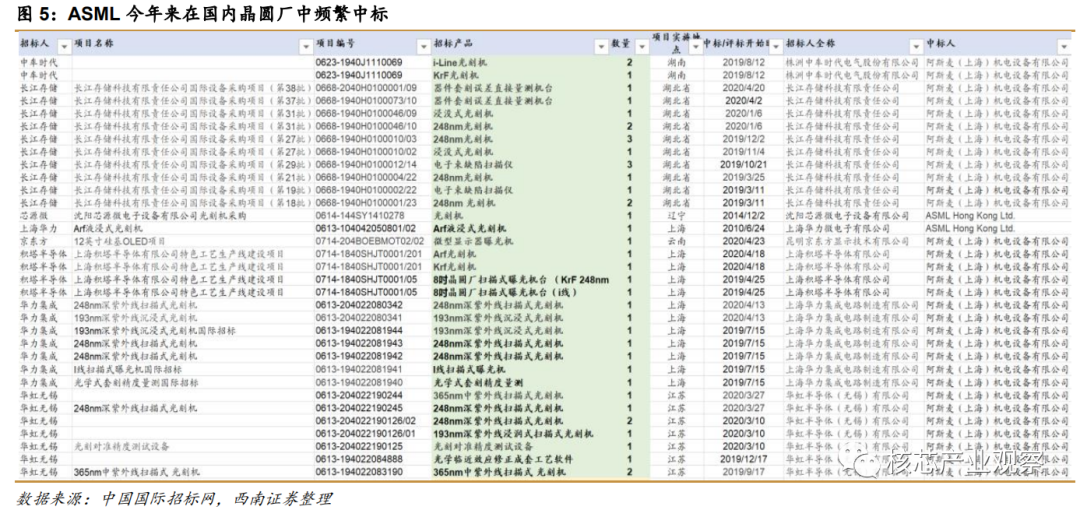This screenshot has width=1080, height=510.
Task: Open the 项目编号 column filter dropdown
Action: coord(424,45)
